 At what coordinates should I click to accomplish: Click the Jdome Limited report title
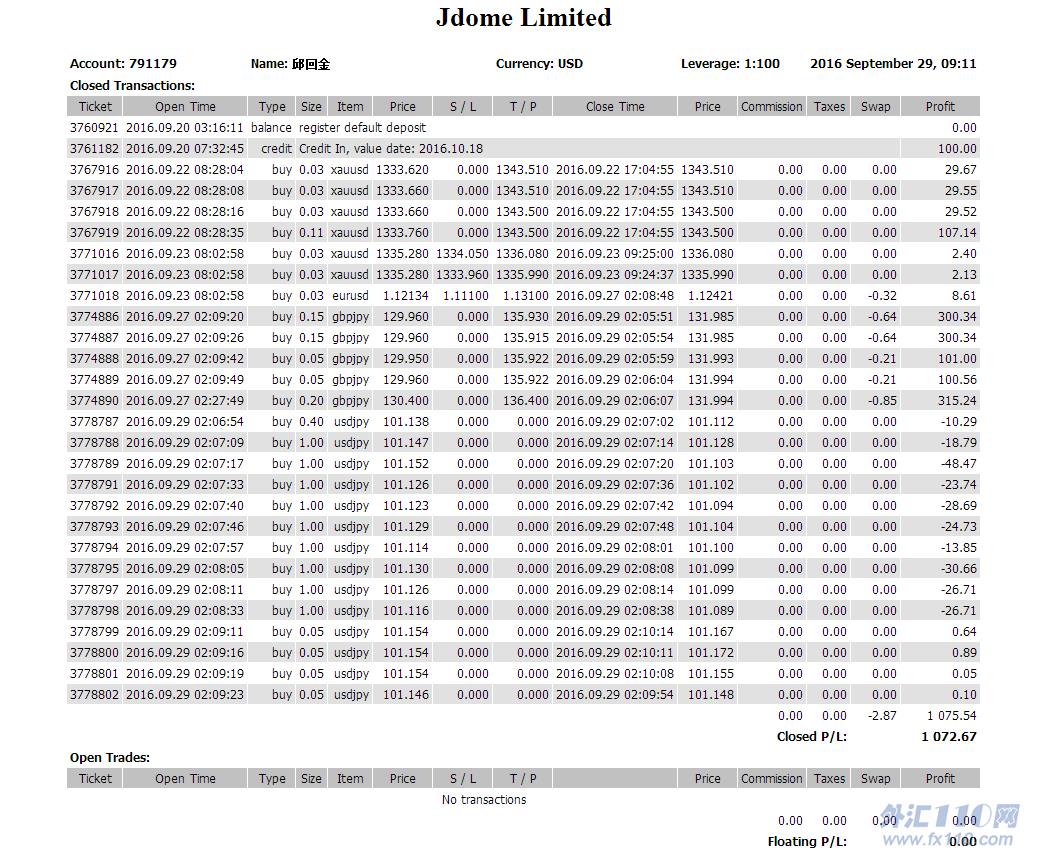point(523,17)
